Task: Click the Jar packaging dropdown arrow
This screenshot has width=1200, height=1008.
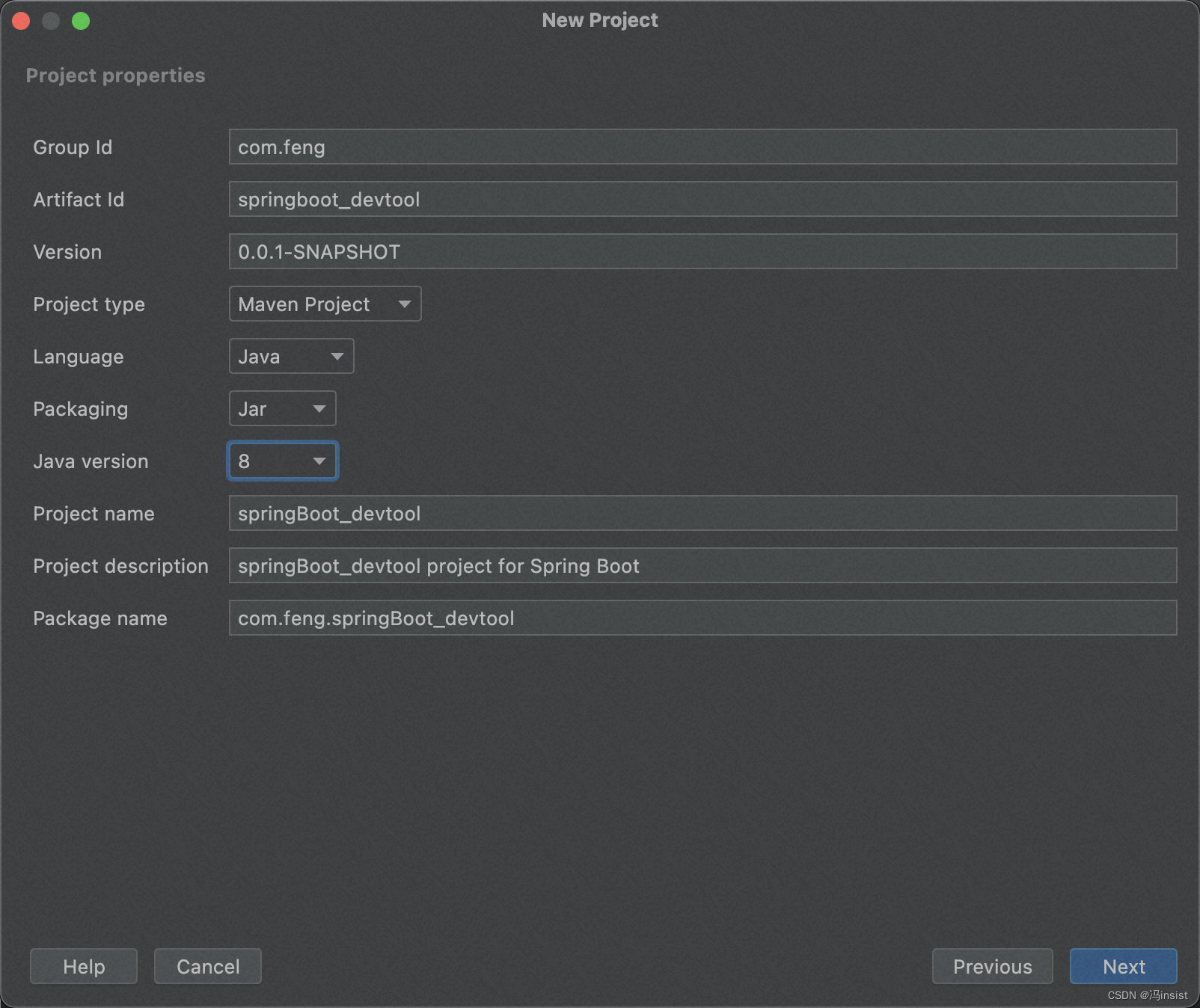Action: [x=319, y=408]
